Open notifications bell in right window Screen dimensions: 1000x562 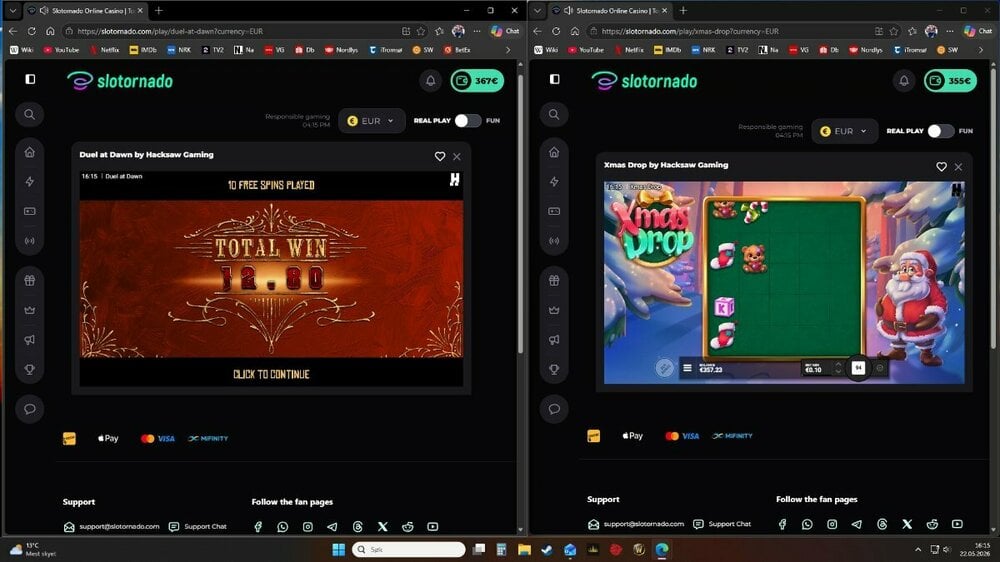coord(904,81)
